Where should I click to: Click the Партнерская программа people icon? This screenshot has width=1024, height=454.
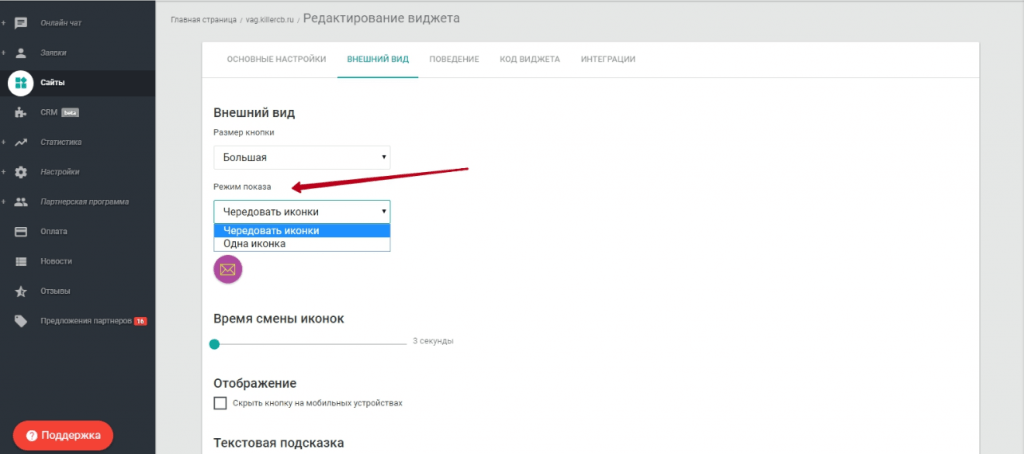tap(21, 202)
